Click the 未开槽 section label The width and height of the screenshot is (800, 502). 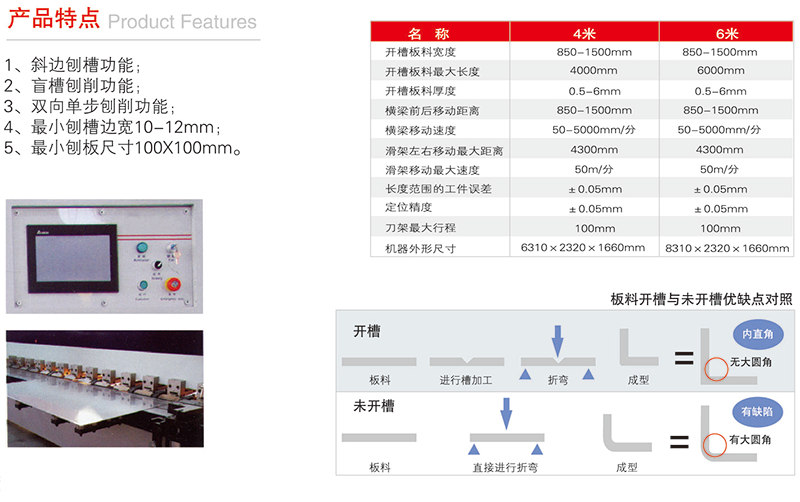[x=374, y=406]
